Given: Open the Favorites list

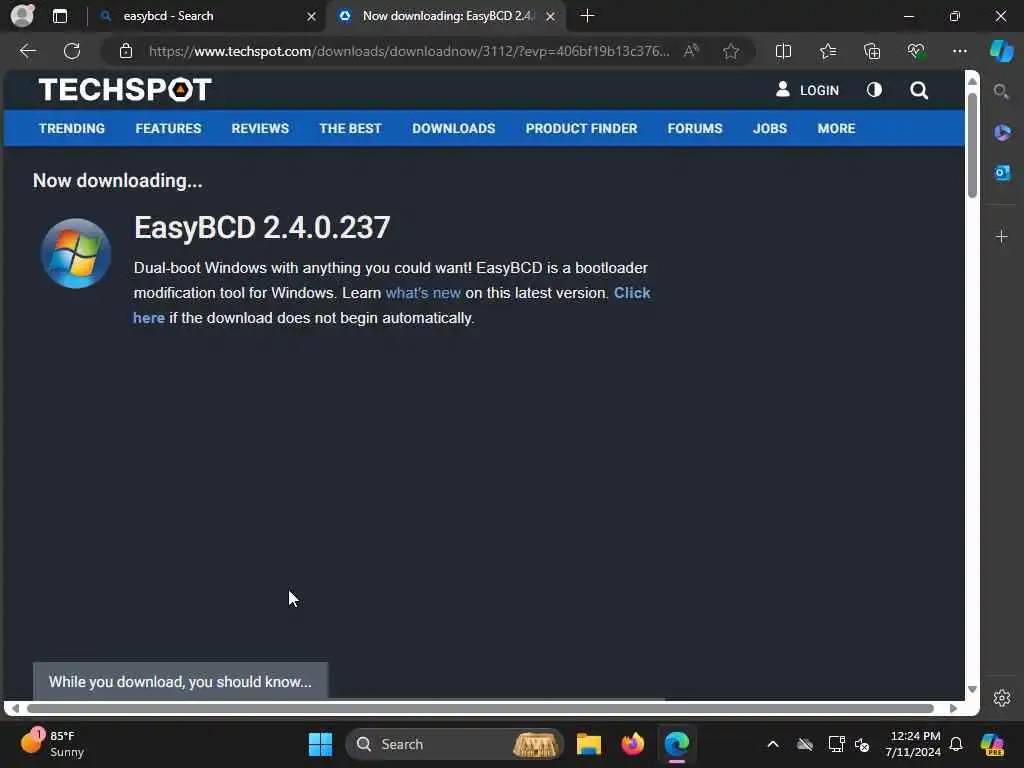Looking at the screenshot, I should click(x=827, y=51).
